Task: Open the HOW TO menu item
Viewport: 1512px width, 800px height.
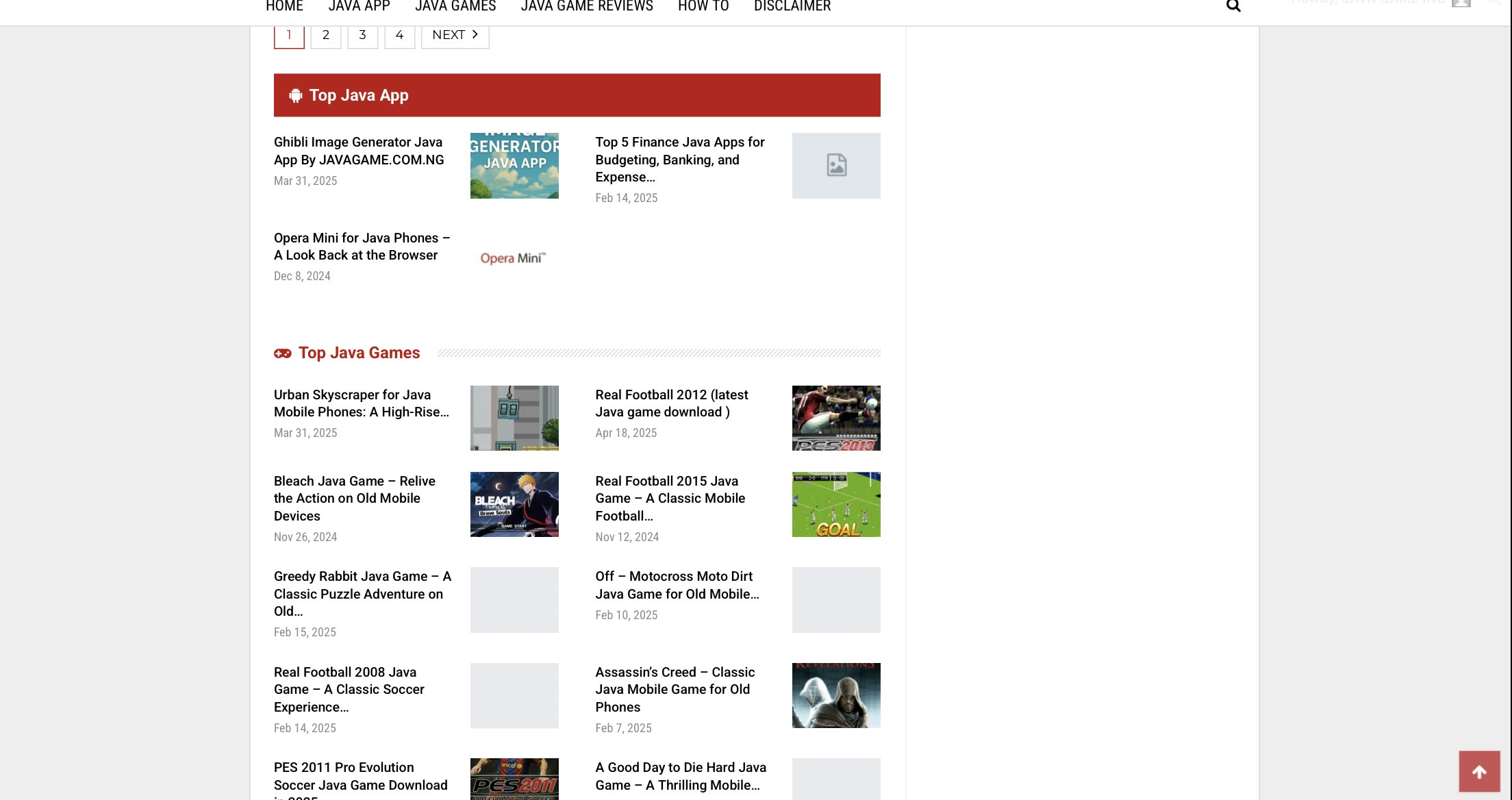Action: (703, 6)
